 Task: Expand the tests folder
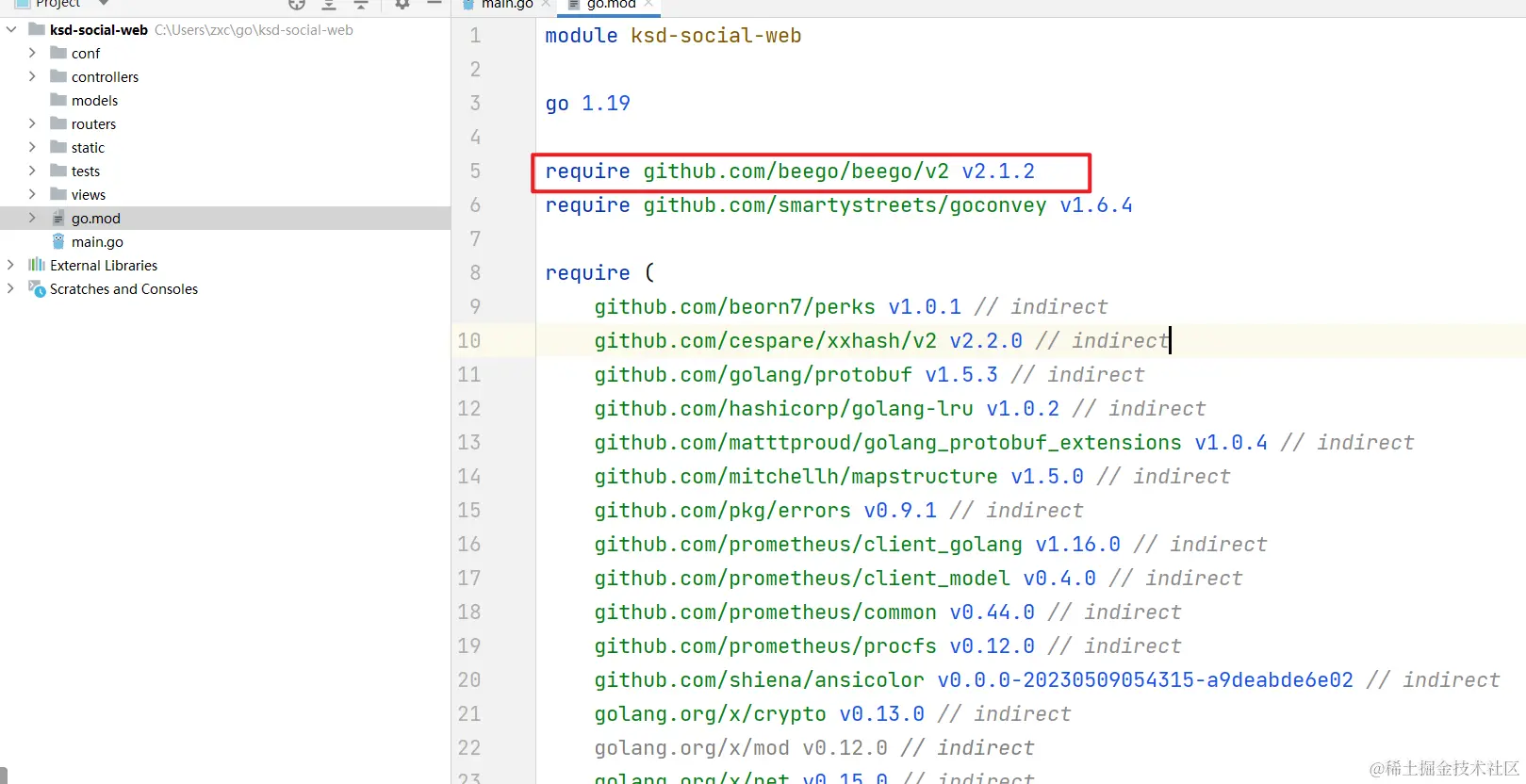point(32,171)
